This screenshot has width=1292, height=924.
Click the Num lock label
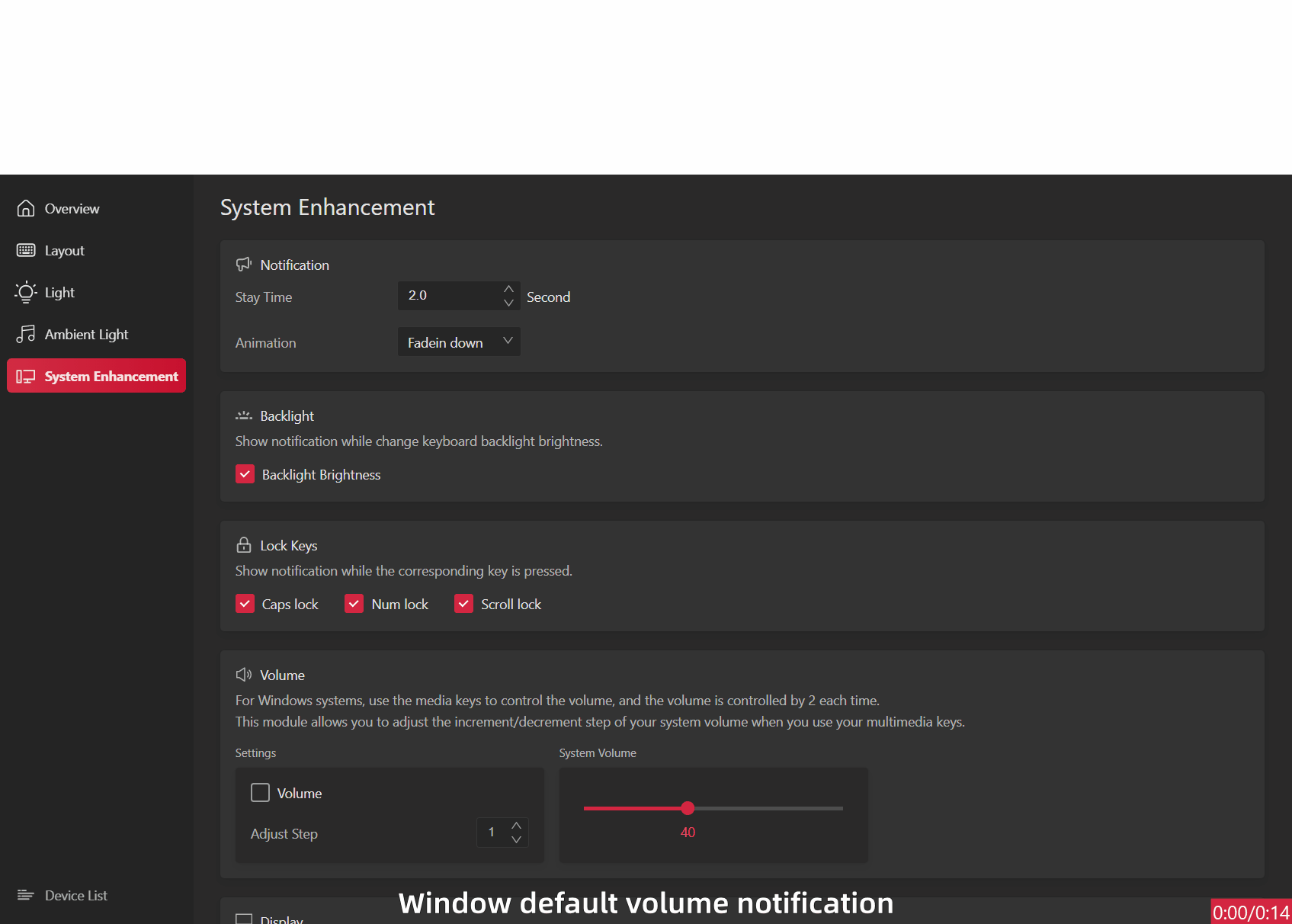[x=399, y=605]
